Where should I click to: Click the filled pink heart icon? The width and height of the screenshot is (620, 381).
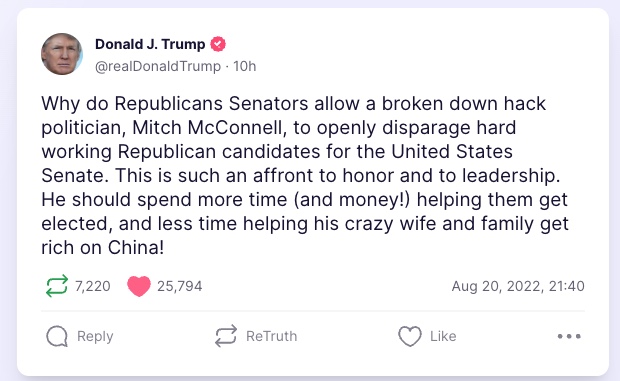139,286
